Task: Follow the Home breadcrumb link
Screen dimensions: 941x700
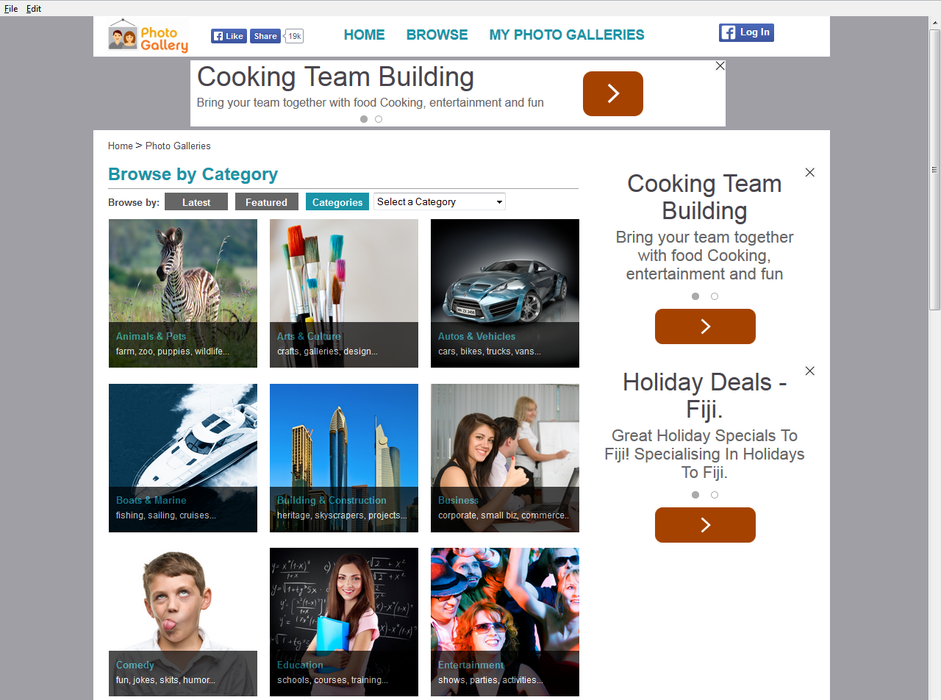Action: (120, 146)
